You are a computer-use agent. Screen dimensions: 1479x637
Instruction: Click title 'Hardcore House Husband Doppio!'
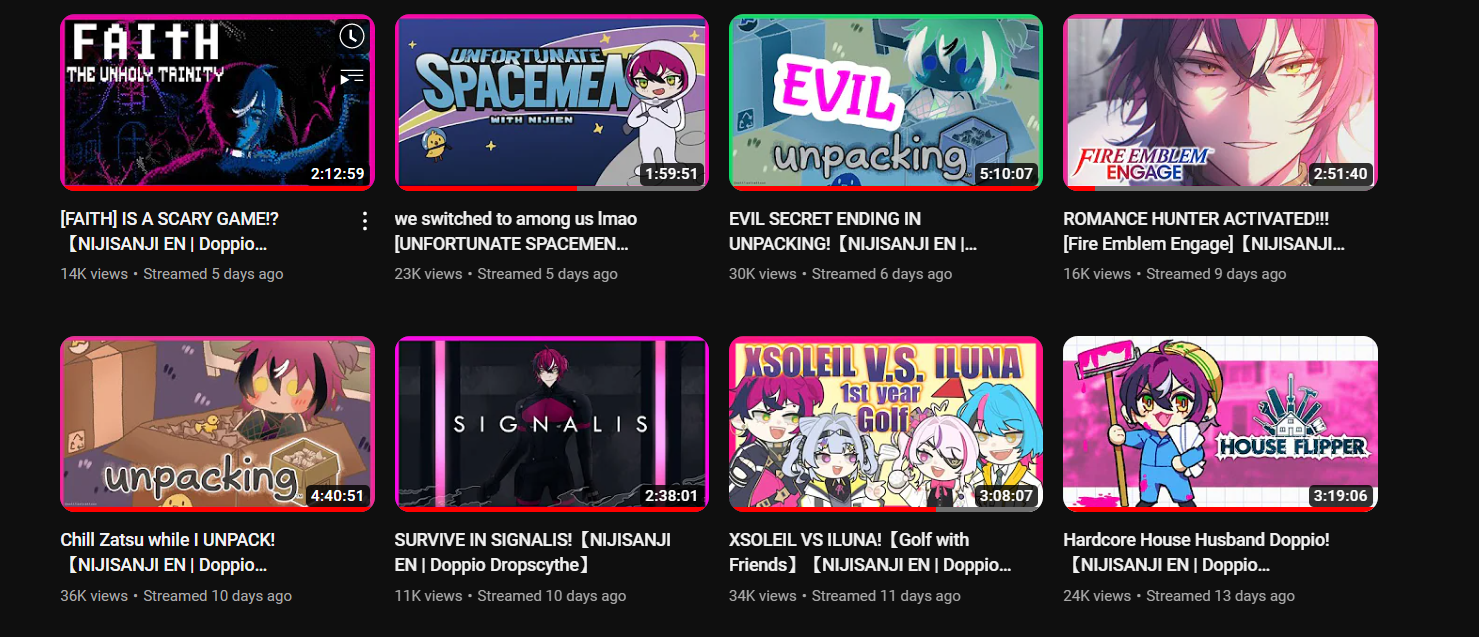click(x=1197, y=540)
